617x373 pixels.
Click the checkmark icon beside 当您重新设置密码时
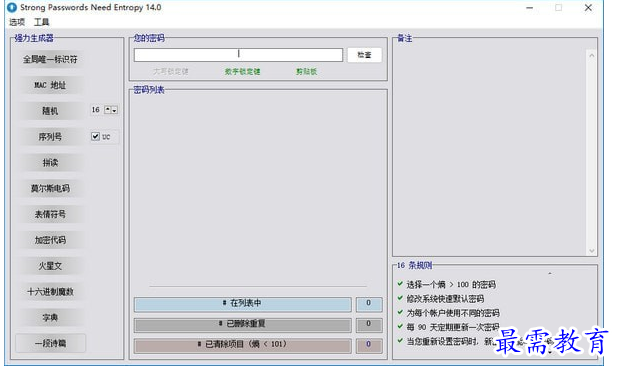pos(400,340)
